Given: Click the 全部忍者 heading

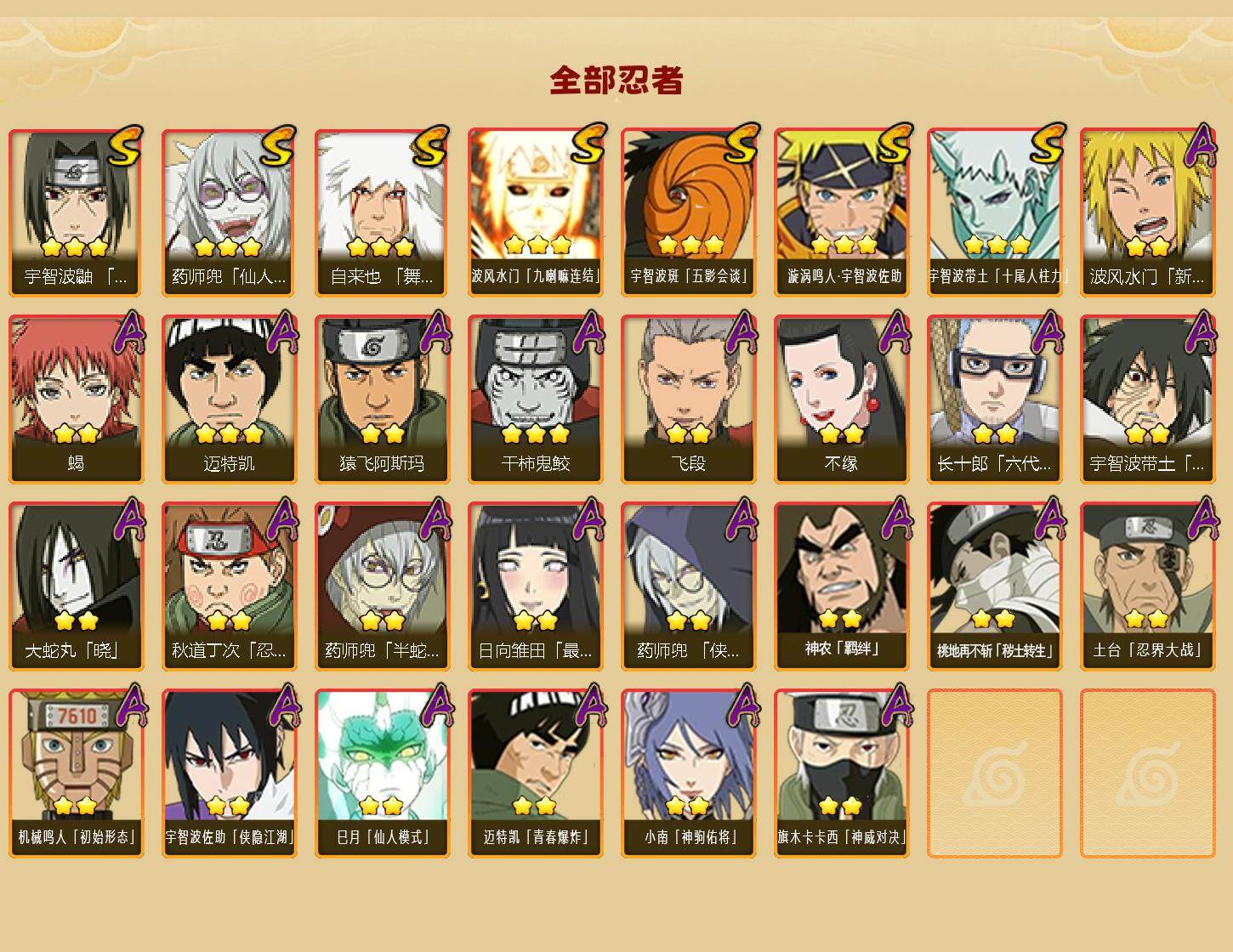Looking at the screenshot, I should (616, 80).
